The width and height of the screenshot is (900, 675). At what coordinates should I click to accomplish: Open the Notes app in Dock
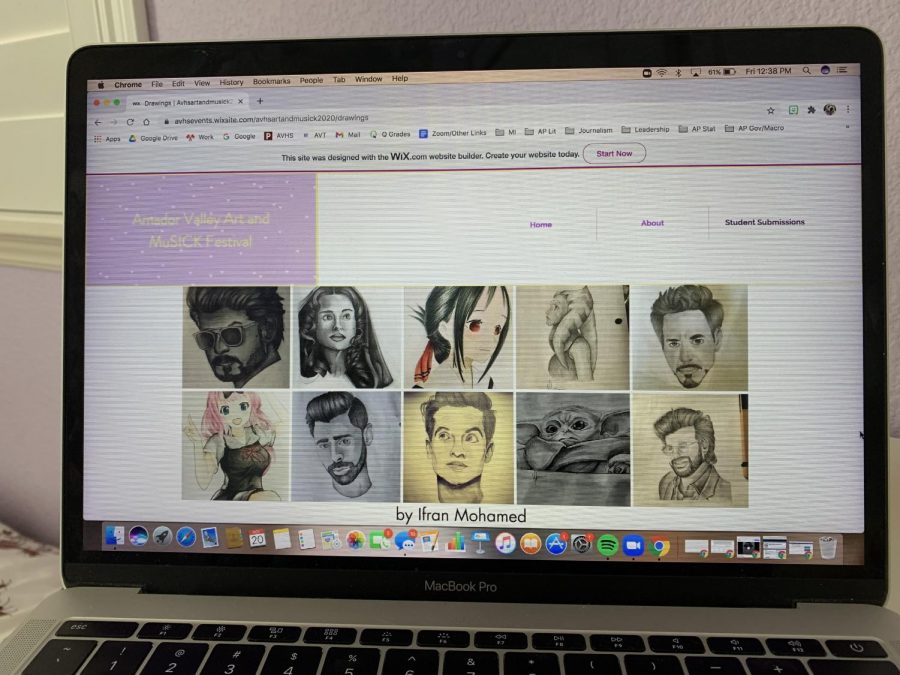[x=282, y=539]
